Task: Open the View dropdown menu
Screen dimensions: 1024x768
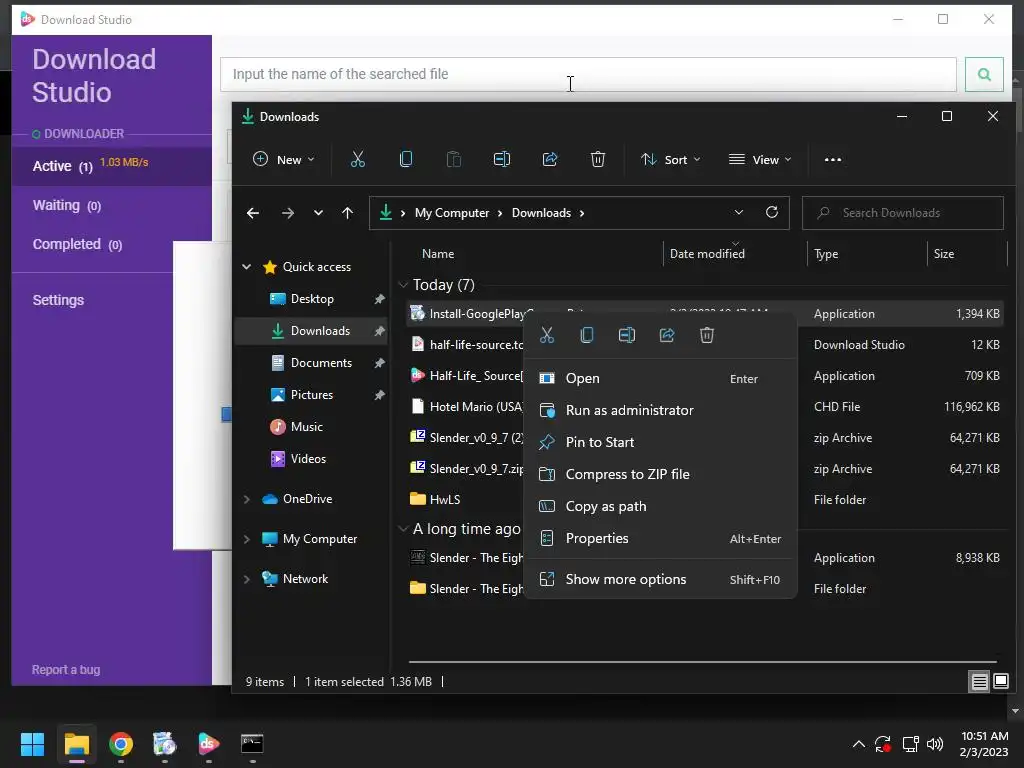Action: tap(760, 159)
